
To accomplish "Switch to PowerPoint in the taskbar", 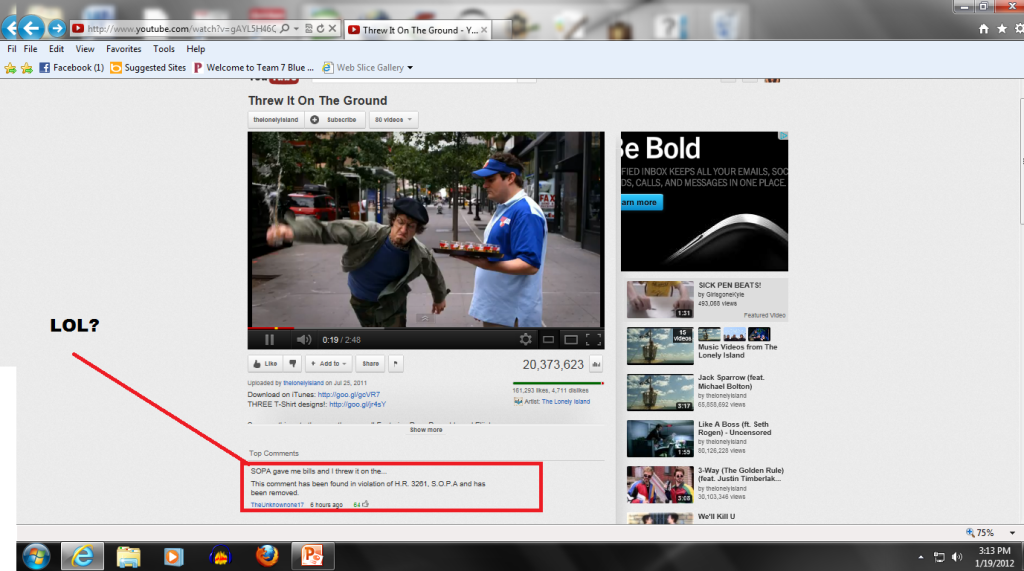I will pyautogui.click(x=312, y=557).
